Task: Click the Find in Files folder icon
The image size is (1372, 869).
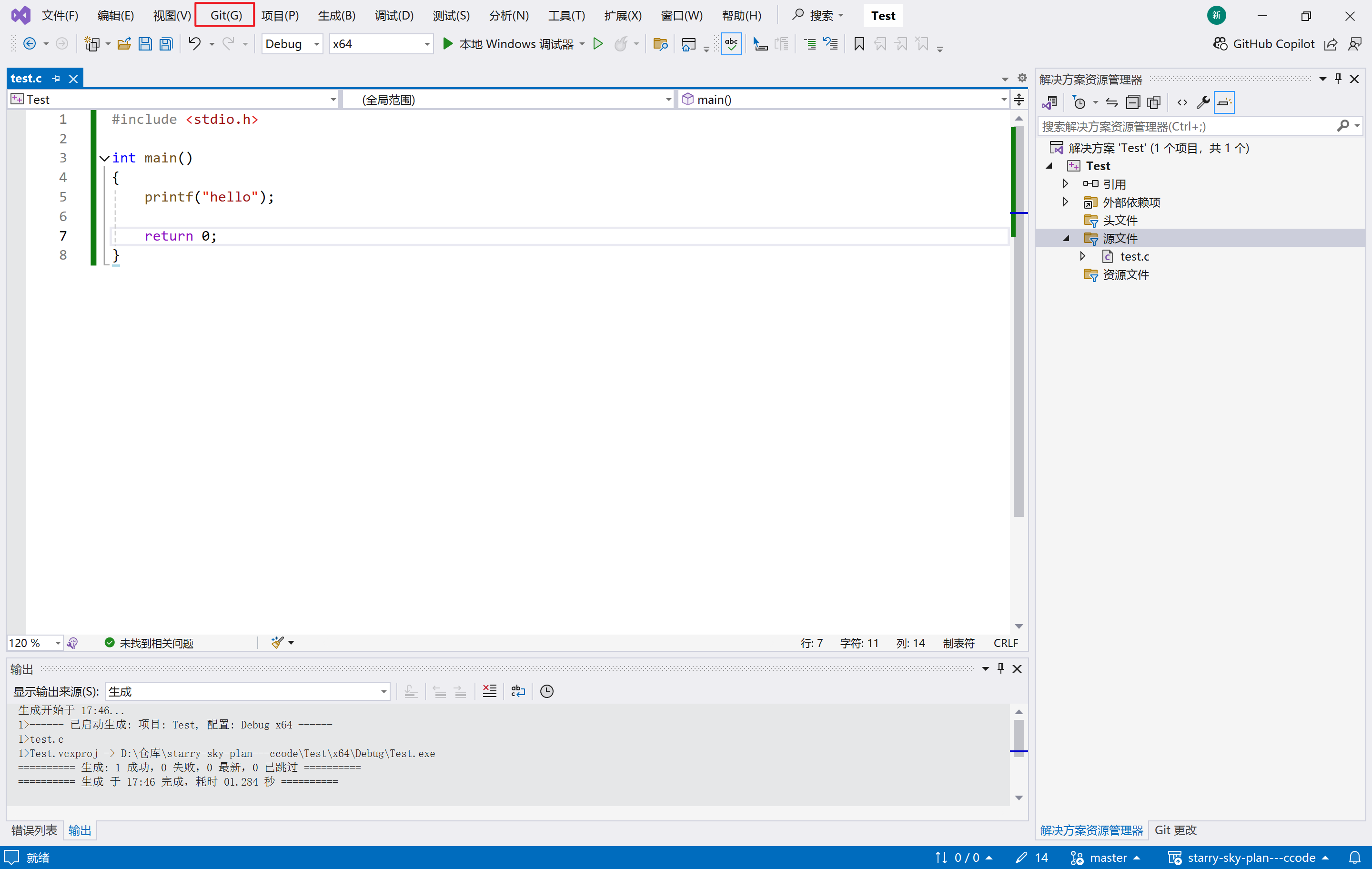Action: 660,44
